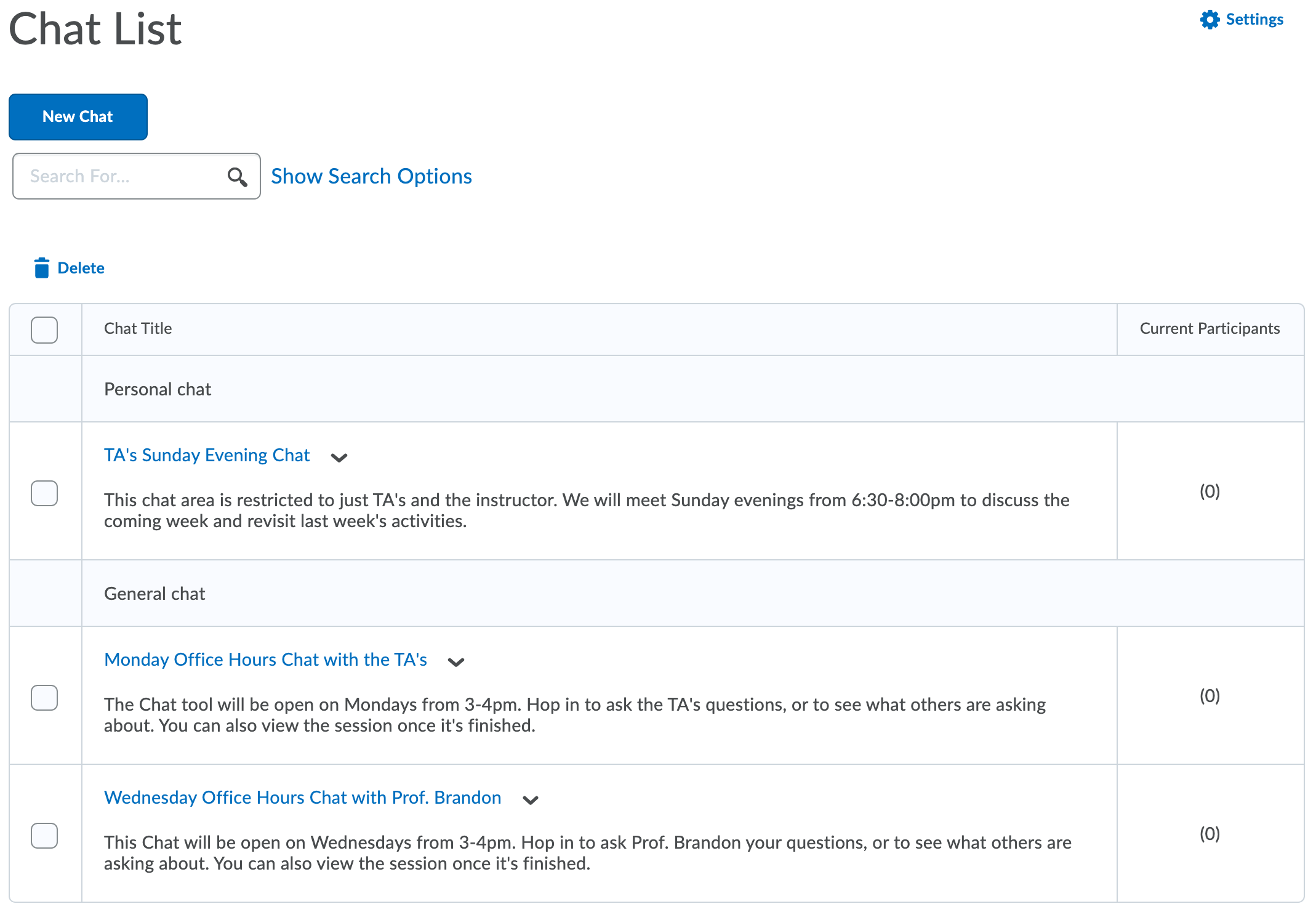Image resolution: width=1316 pixels, height=909 pixels.
Task: Click the Chat List page heading
Action: click(x=95, y=29)
